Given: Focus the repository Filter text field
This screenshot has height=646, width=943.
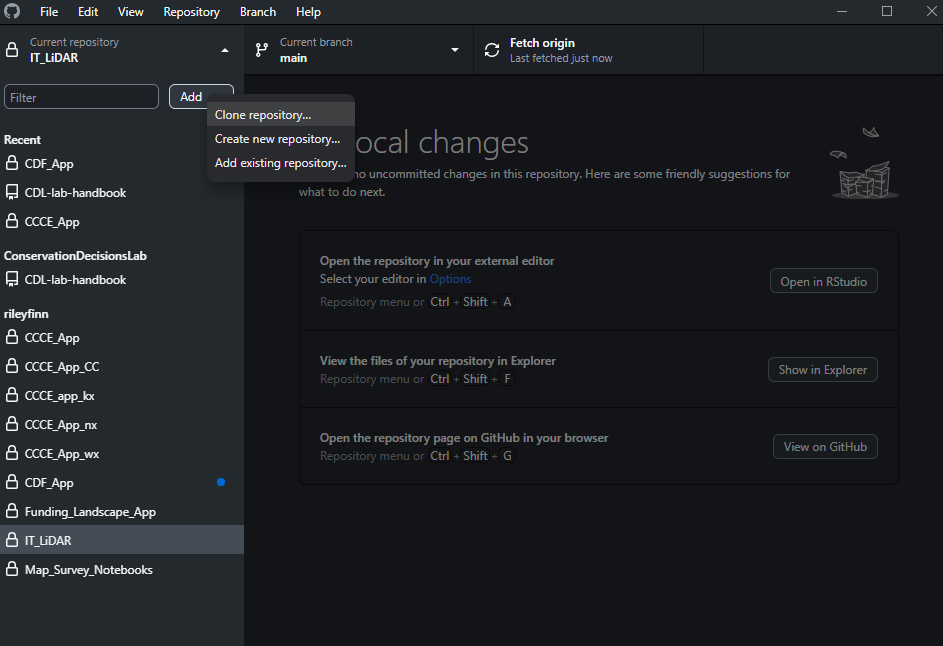Looking at the screenshot, I should point(81,97).
